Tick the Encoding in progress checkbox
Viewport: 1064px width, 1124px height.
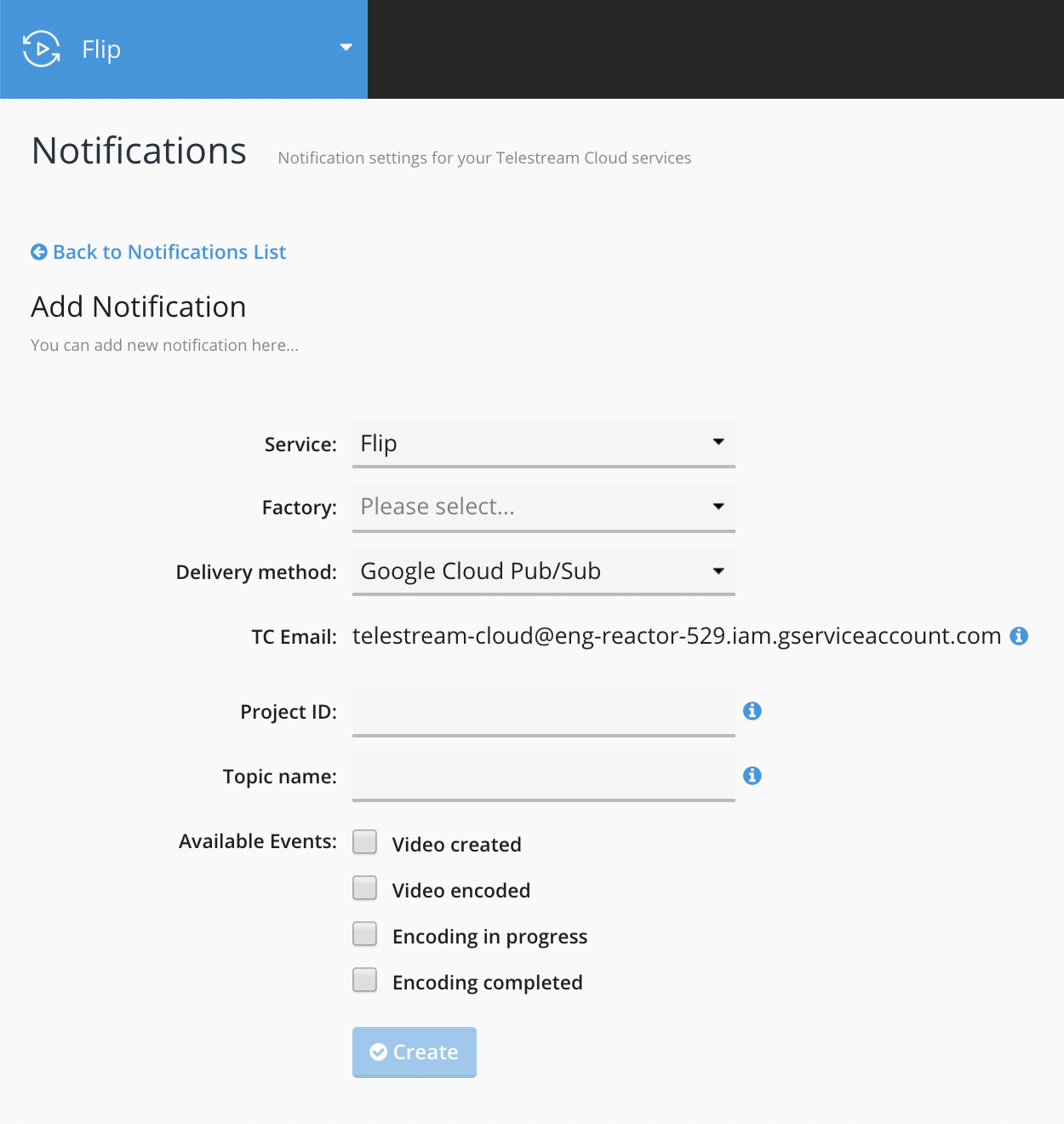365,934
